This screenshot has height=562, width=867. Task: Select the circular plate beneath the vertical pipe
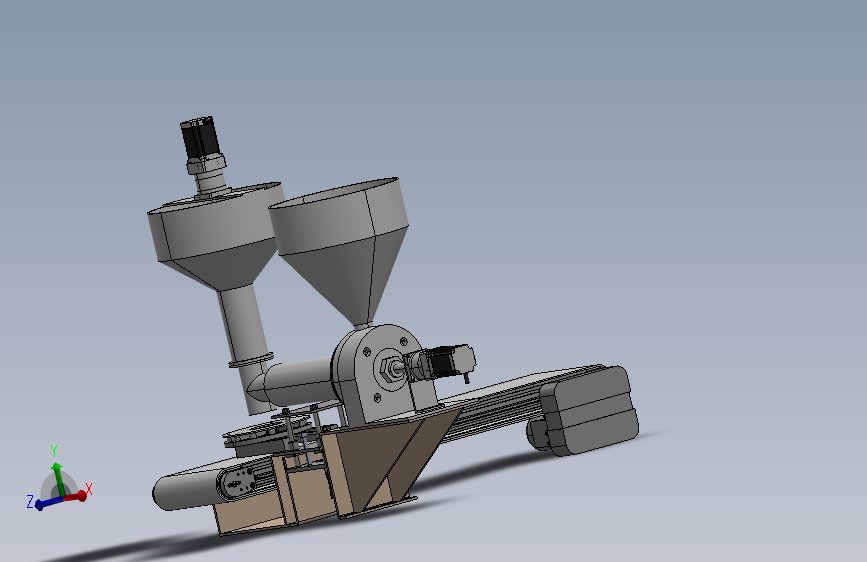(x=265, y=431)
